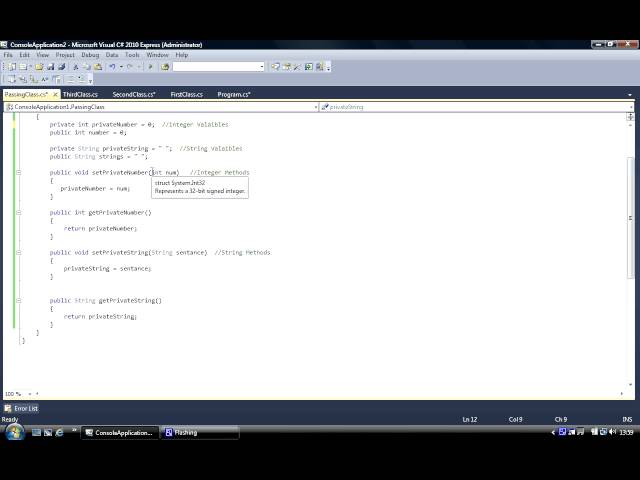Click the Windows Start orb
Screen dimensions: 640x480
[15, 432]
